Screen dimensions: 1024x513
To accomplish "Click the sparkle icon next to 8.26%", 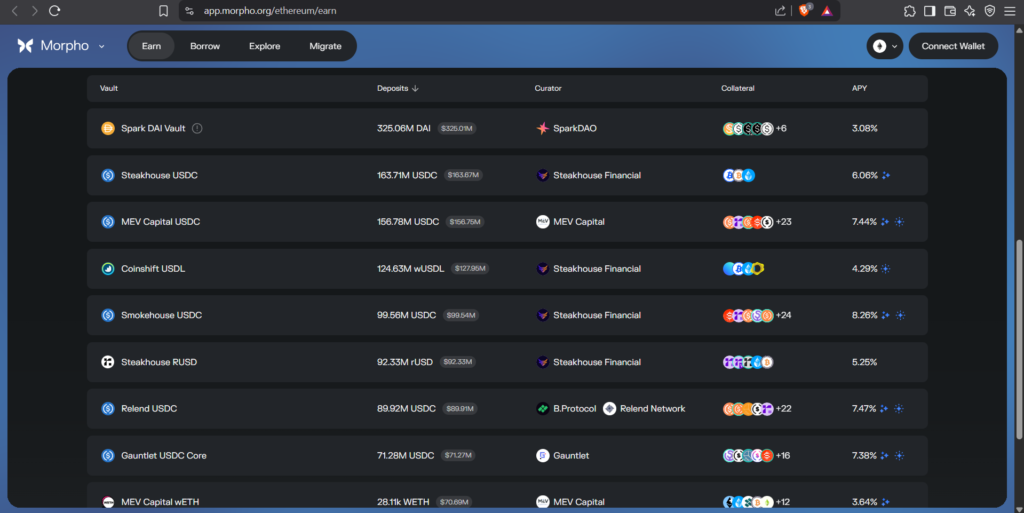I will pos(886,315).
